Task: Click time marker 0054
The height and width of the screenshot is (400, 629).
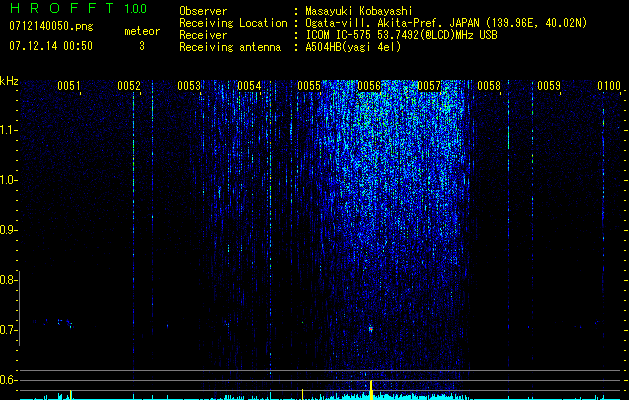Action: [249, 86]
